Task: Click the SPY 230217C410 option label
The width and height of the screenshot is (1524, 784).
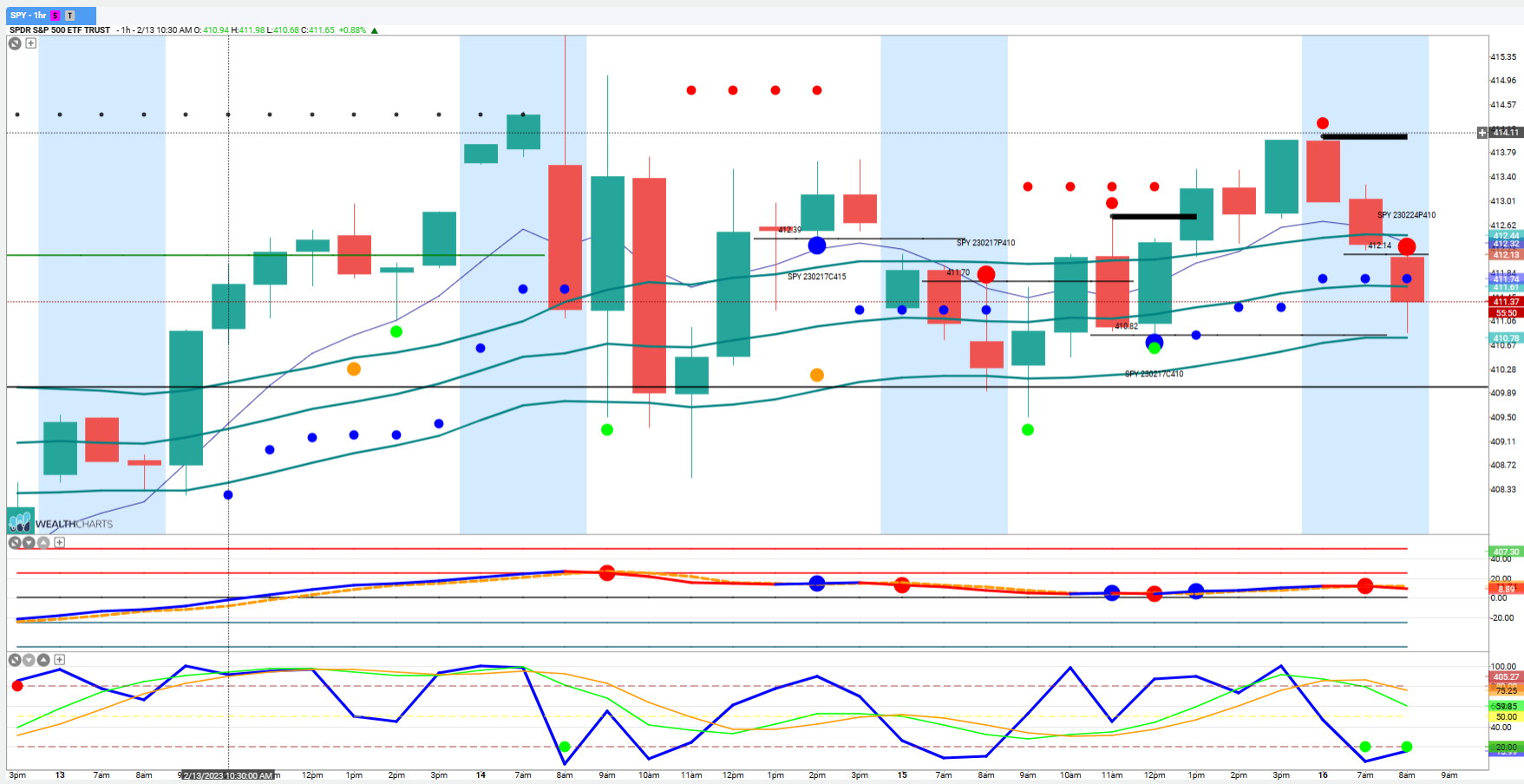Action: (x=1154, y=374)
